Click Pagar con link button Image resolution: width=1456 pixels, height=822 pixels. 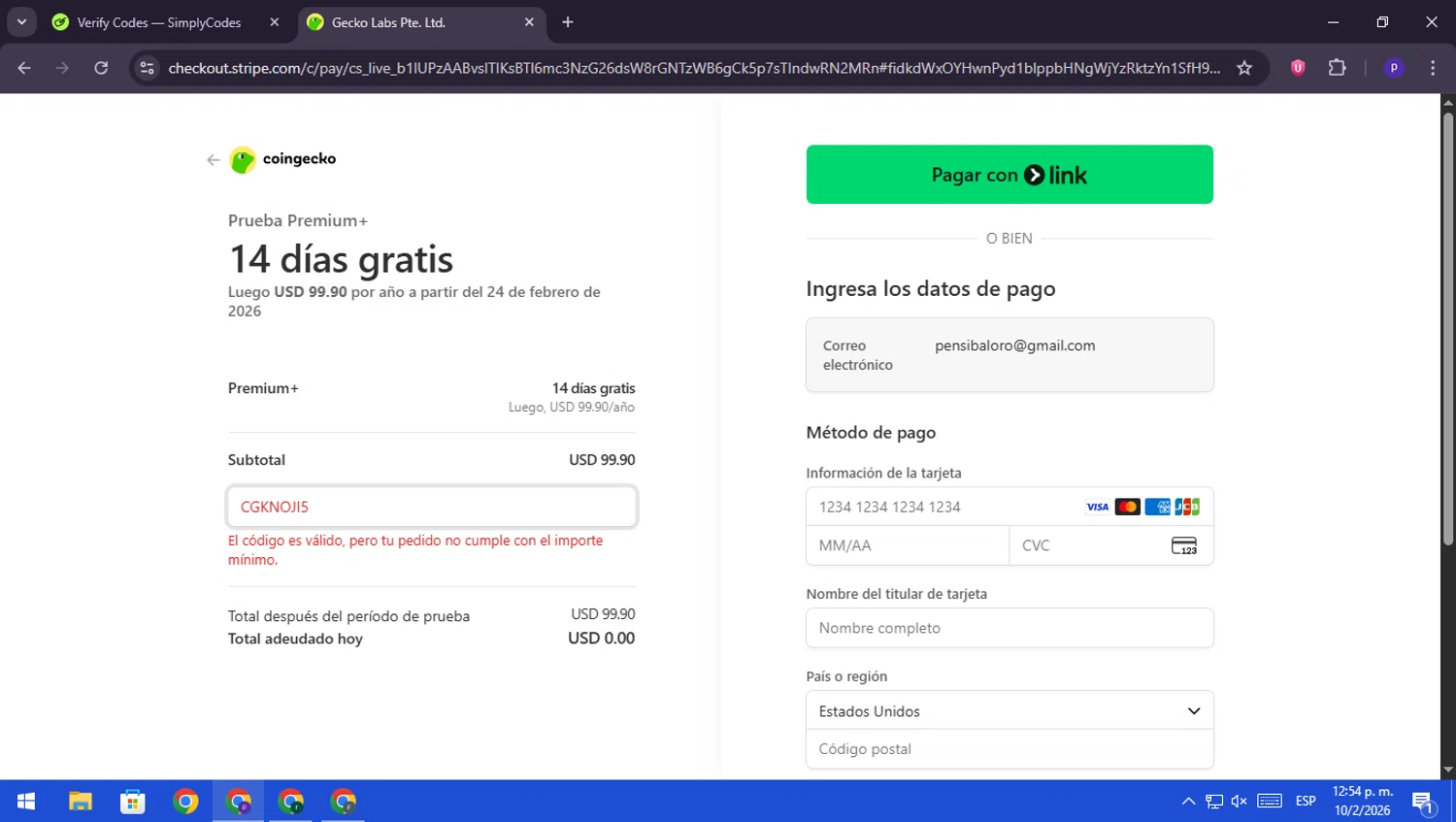click(1009, 175)
